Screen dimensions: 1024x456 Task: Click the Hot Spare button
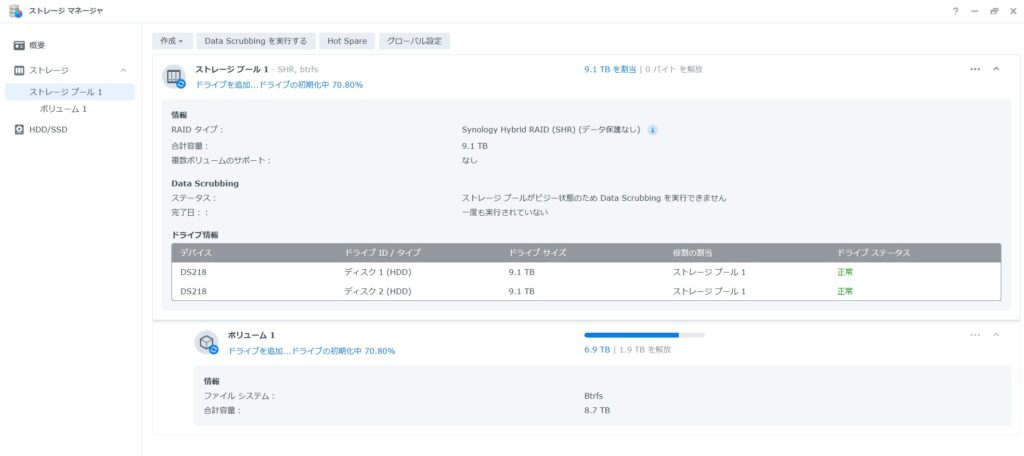tap(347, 41)
